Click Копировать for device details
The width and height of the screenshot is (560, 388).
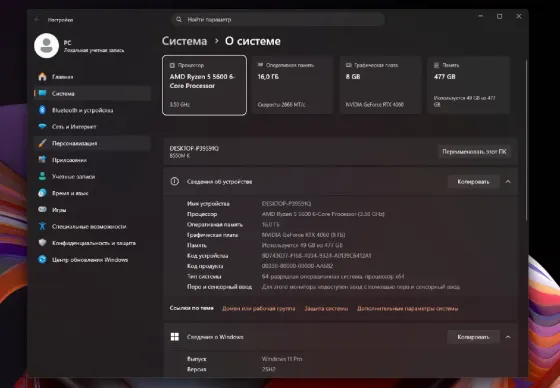click(473, 181)
